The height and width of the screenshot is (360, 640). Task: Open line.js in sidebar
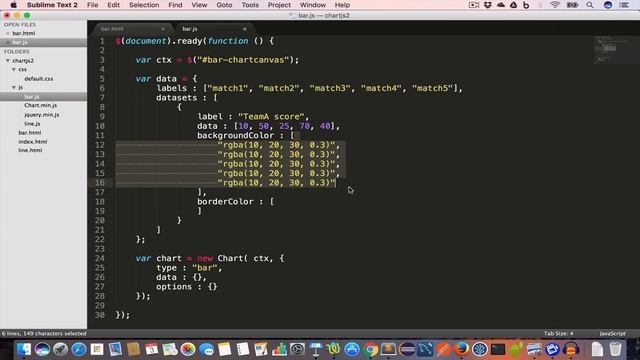pyautogui.click(x=32, y=124)
